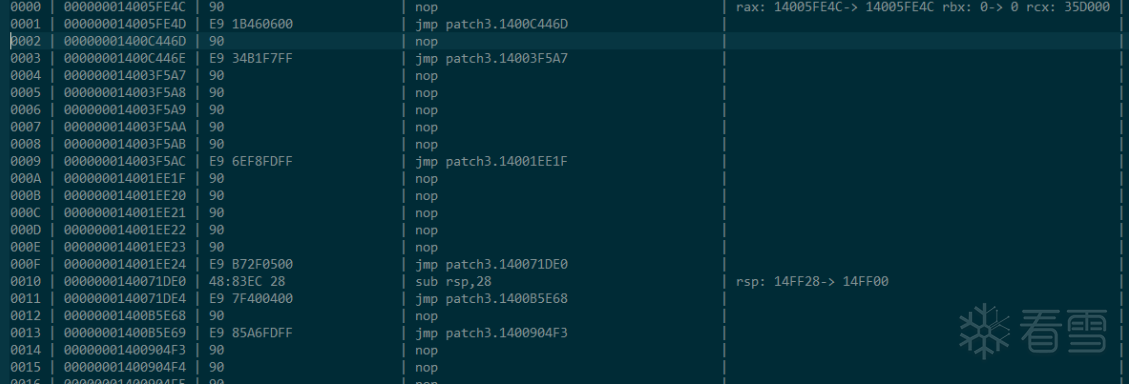Click address 000000014005FE4D in trace
The image size is (1129, 384).
pos(125,24)
